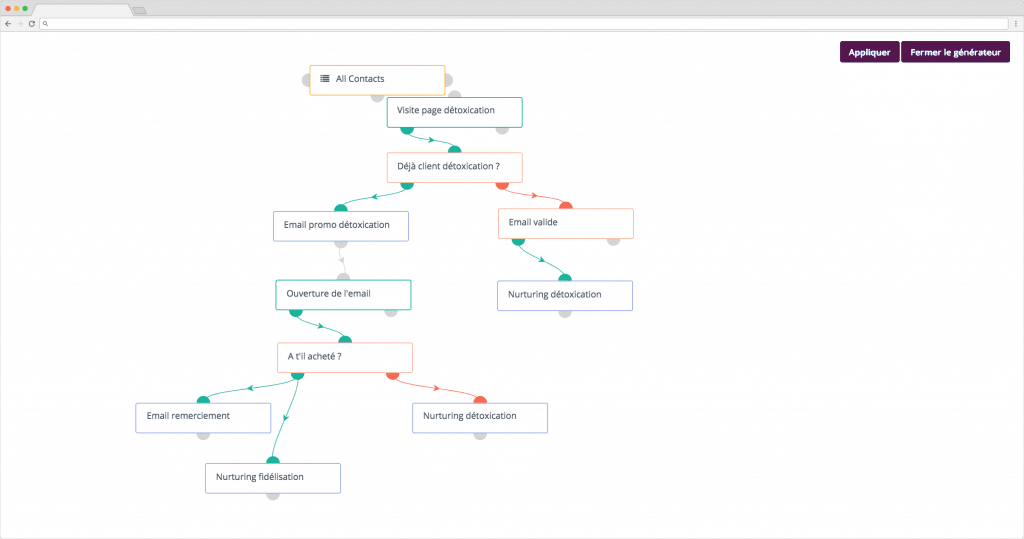Screen dimensions: 1024x539
Task: Select the All Contacts source node
Action: (377, 80)
